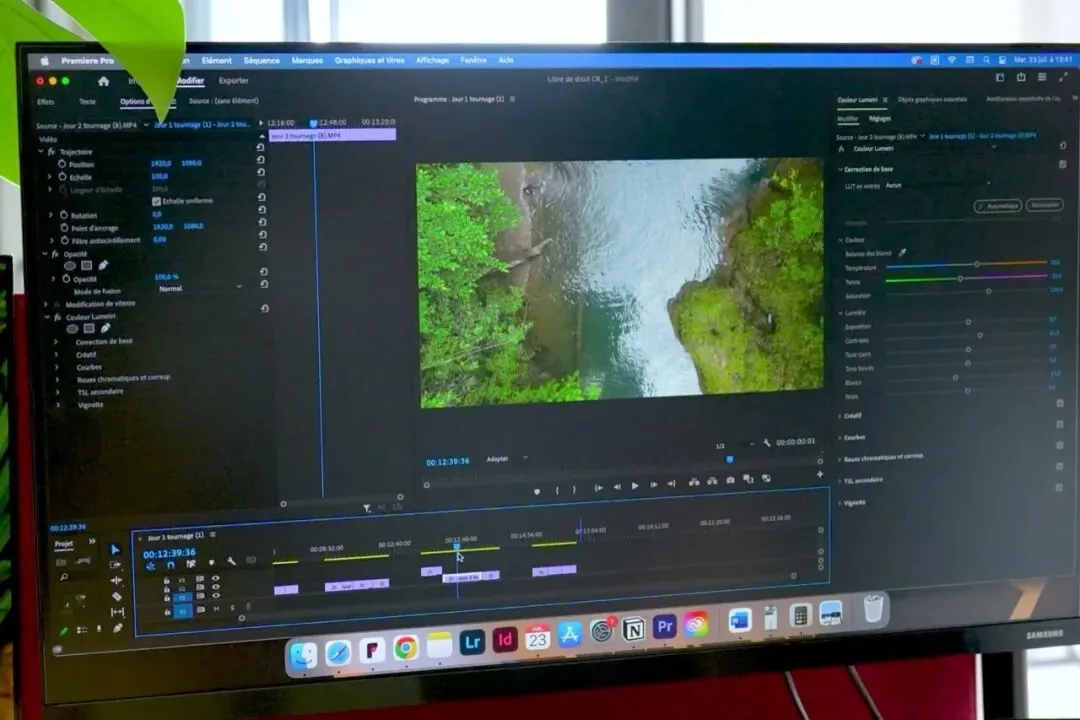This screenshot has width=1080, height=720.
Task: Toggle animation stopwatch for Point d'ancrage
Action: coord(64,227)
